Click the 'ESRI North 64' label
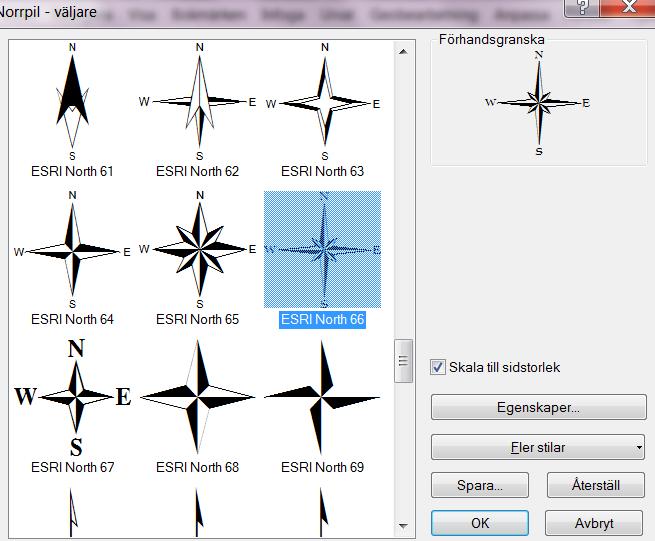655x541 pixels. pyautogui.click(x=72, y=319)
